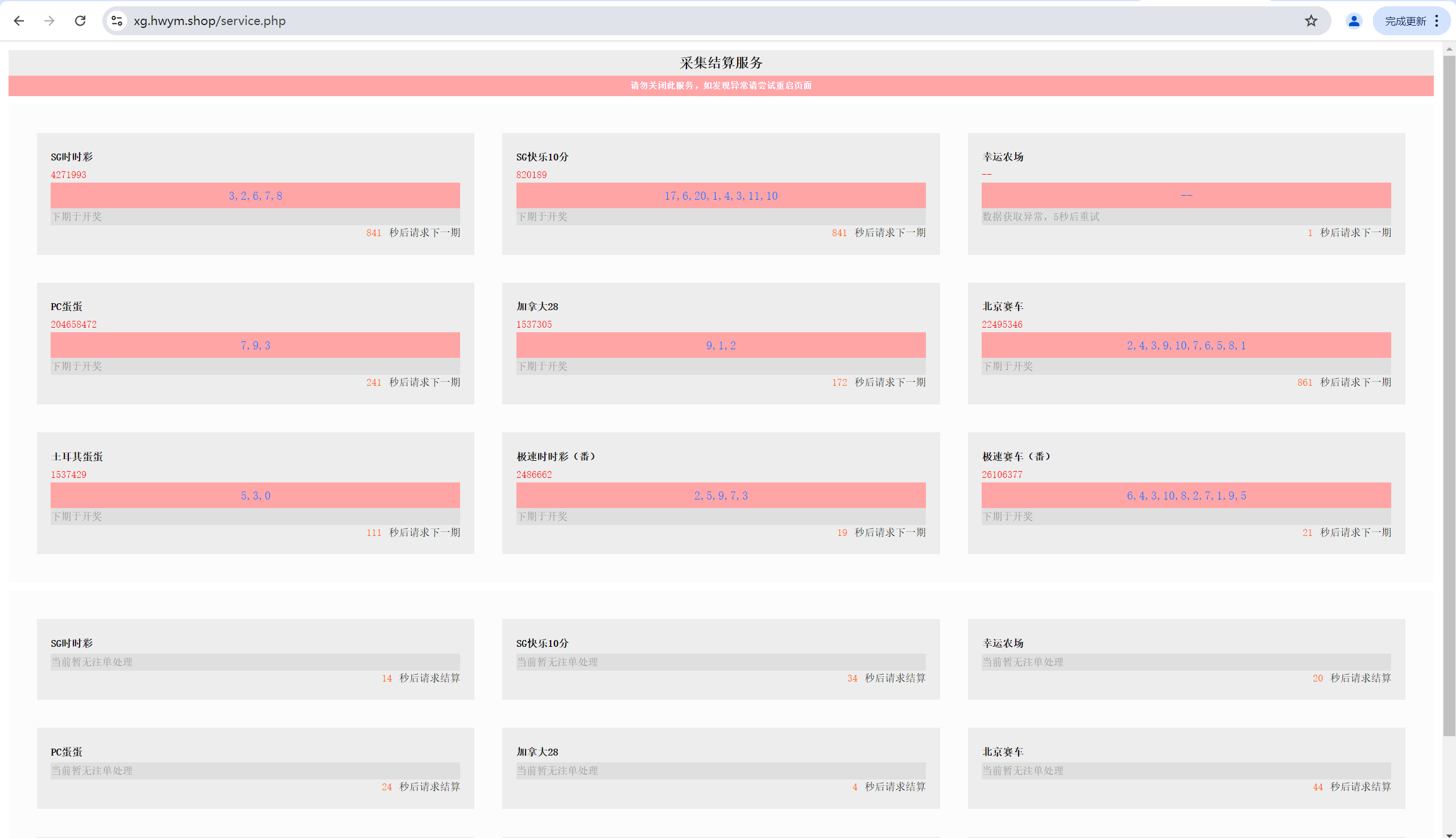The height and width of the screenshot is (838, 1456).
Task: Click the scrollbar up arrow
Action: tap(1449, 48)
